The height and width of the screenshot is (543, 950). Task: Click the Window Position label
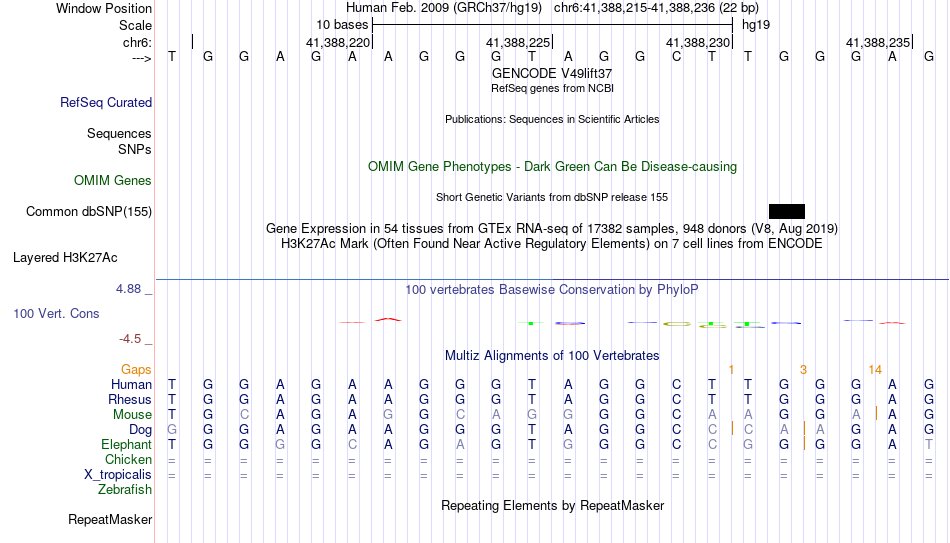(x=104, y=8)
